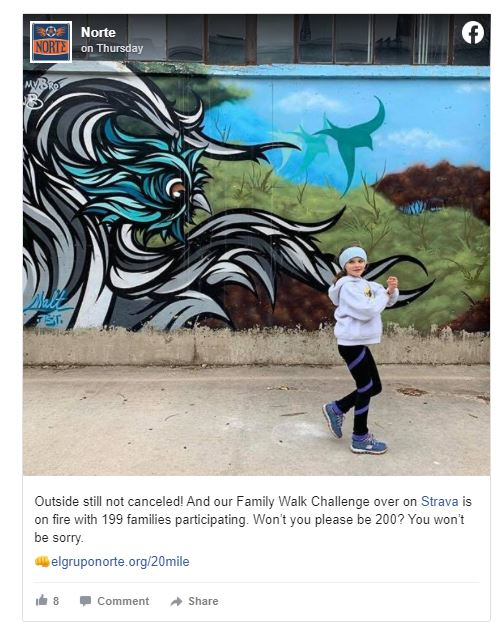
Task: Follow the Strava link in caption
Action: [x=440, y=501]
